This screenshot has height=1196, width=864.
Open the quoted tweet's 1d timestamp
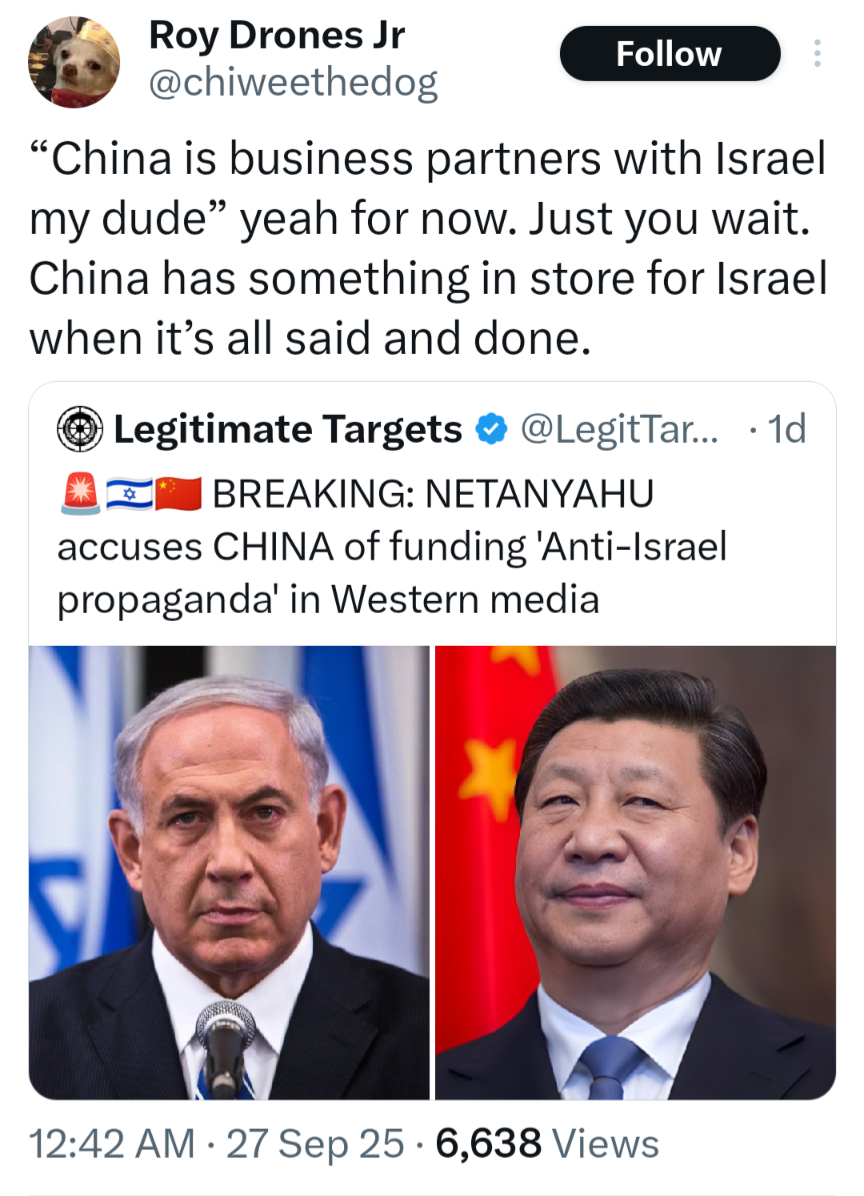tap(786, 429)
